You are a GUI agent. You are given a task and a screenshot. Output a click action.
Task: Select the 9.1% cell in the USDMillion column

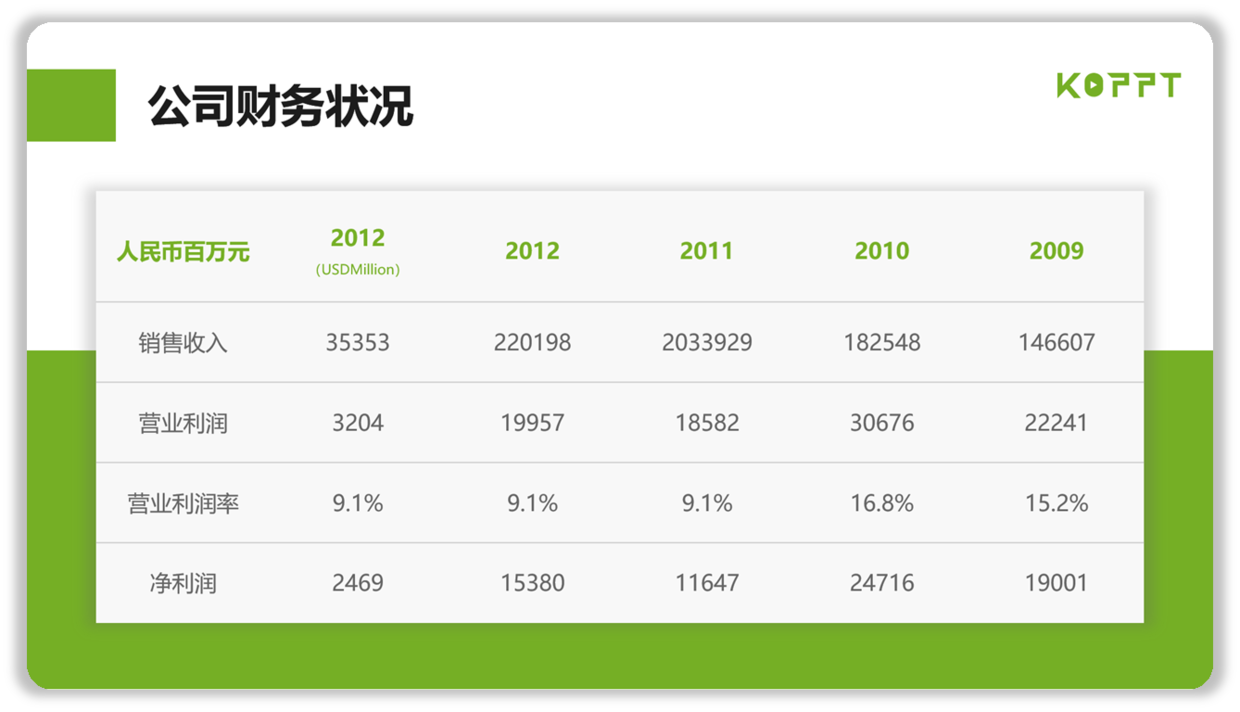[x=358, y=502]
